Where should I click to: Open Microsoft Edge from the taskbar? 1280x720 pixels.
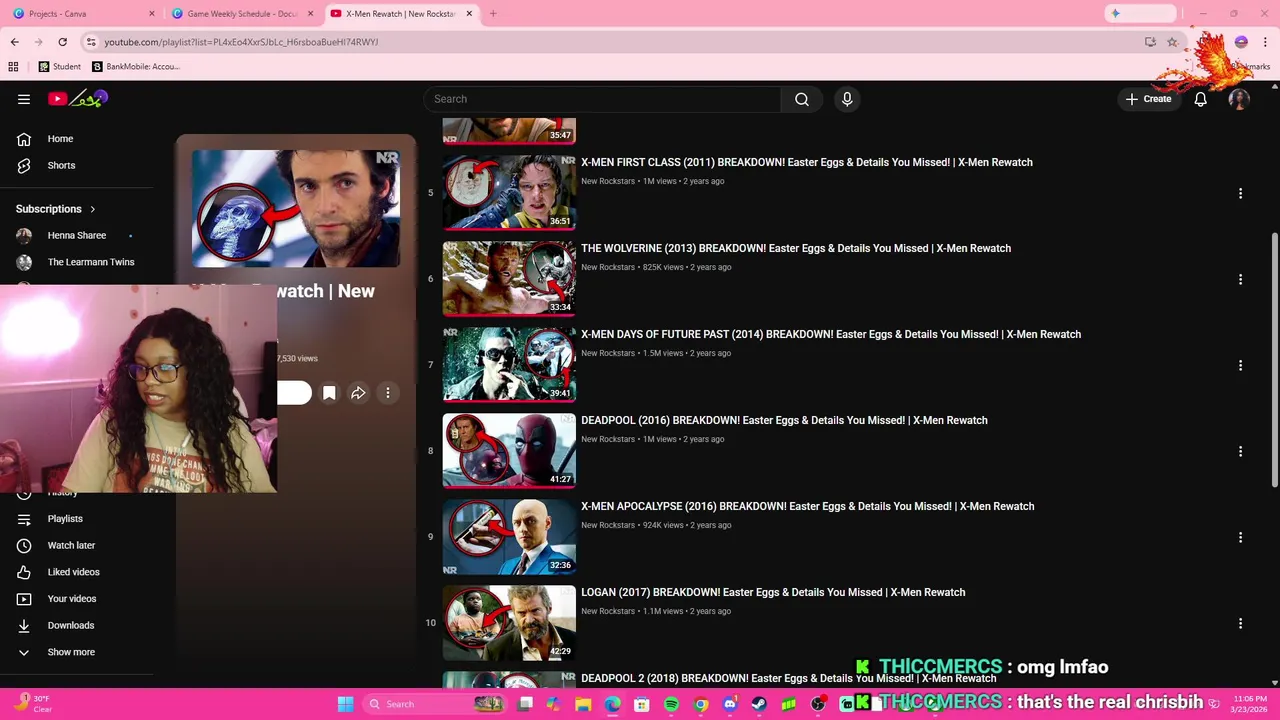[x=612, y=704]
